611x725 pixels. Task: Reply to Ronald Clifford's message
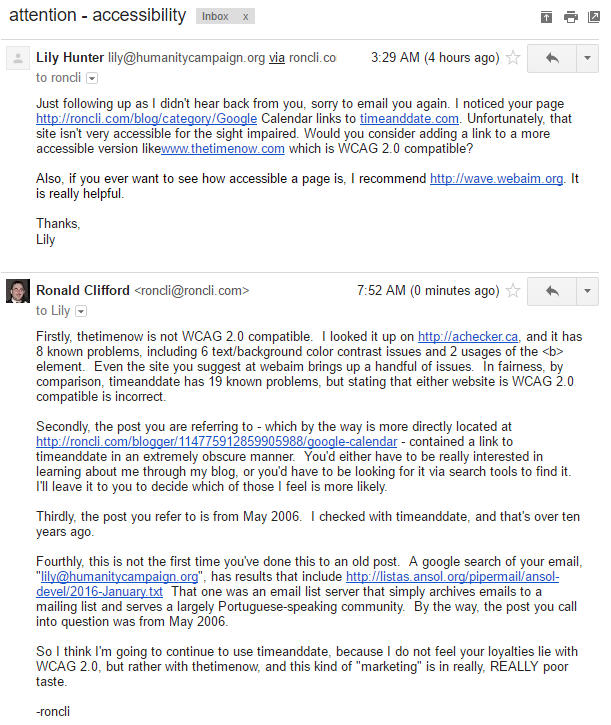tap(552, 291)
